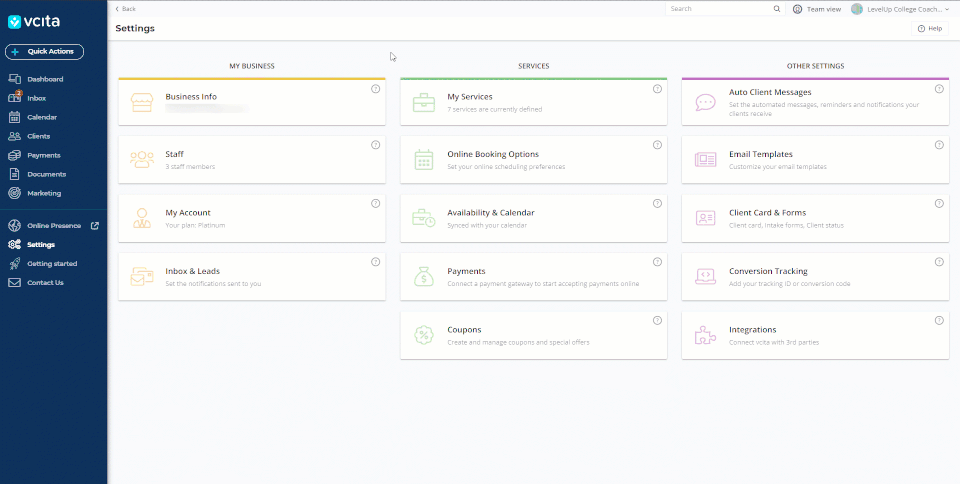
Task: Click the Online Booking Options calendar icon
Action: pyautogui.click(x=424, y=160)
